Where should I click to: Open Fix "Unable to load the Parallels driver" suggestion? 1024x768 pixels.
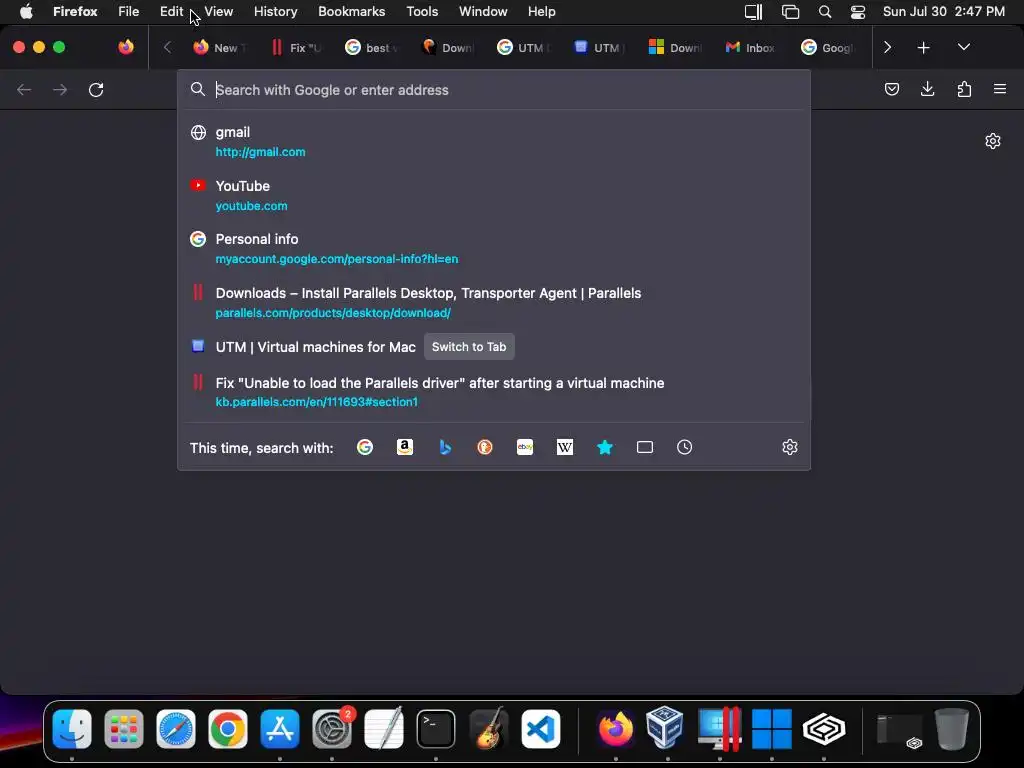(494, 392)
